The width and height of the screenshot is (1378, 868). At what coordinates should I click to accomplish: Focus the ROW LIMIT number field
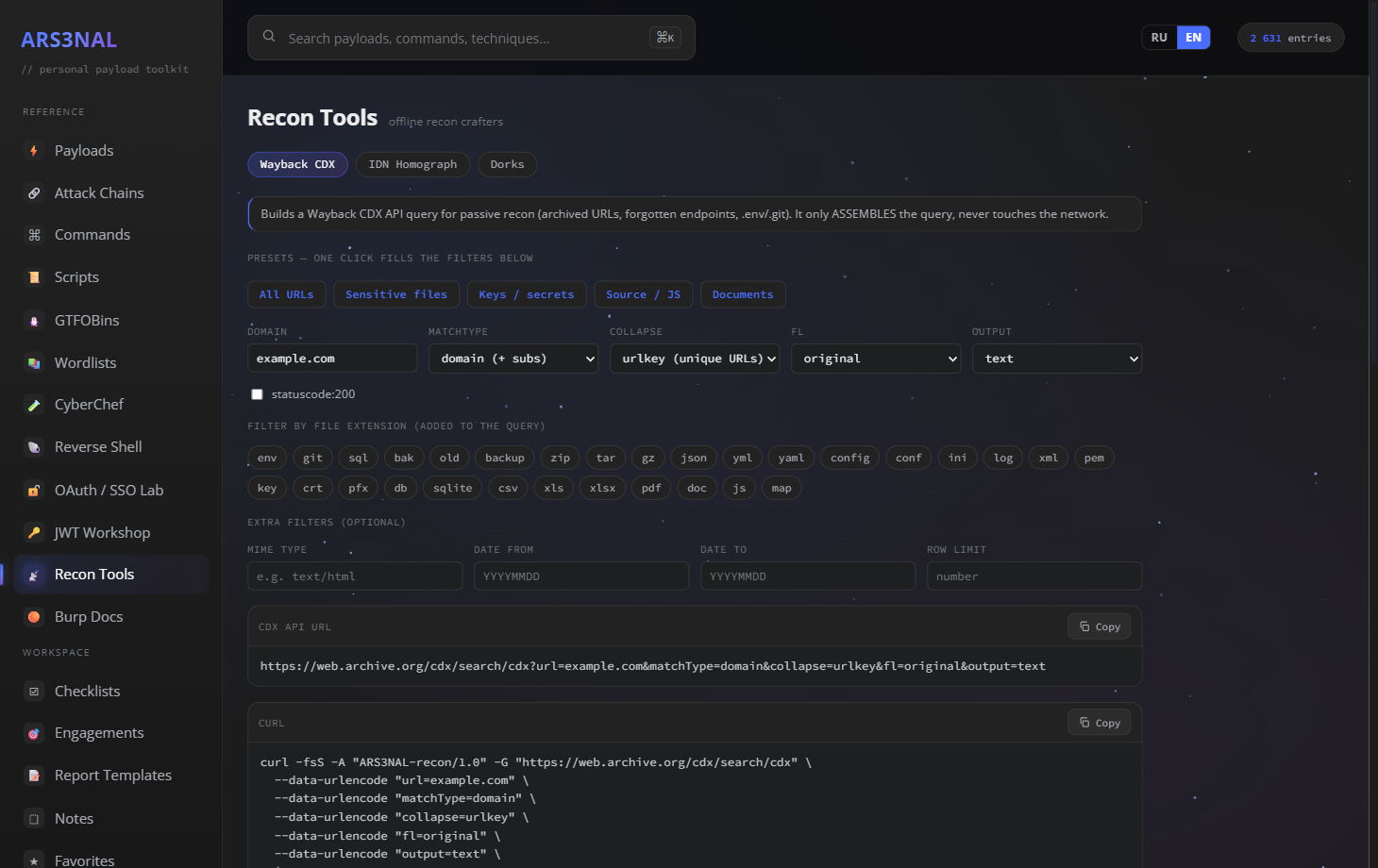[1034, 576]
